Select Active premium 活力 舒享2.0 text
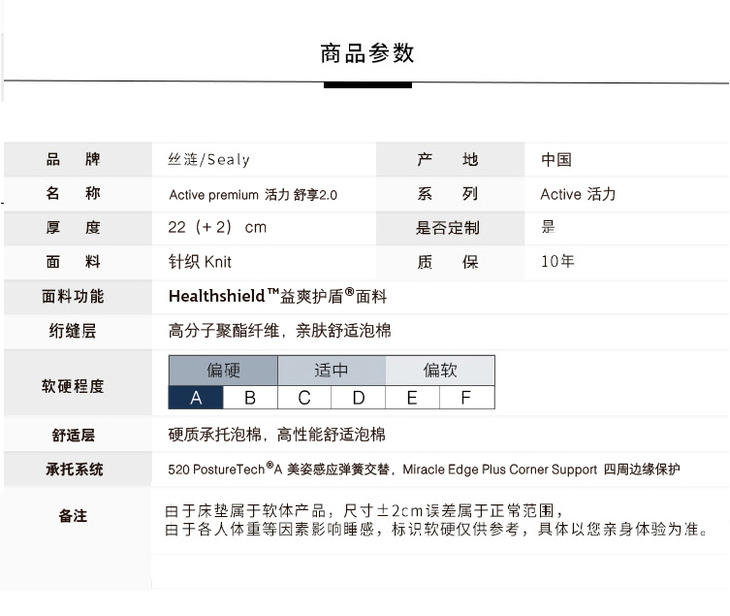Image resolution: width=730 pixels, height=616 pixels. click(253, 194)
